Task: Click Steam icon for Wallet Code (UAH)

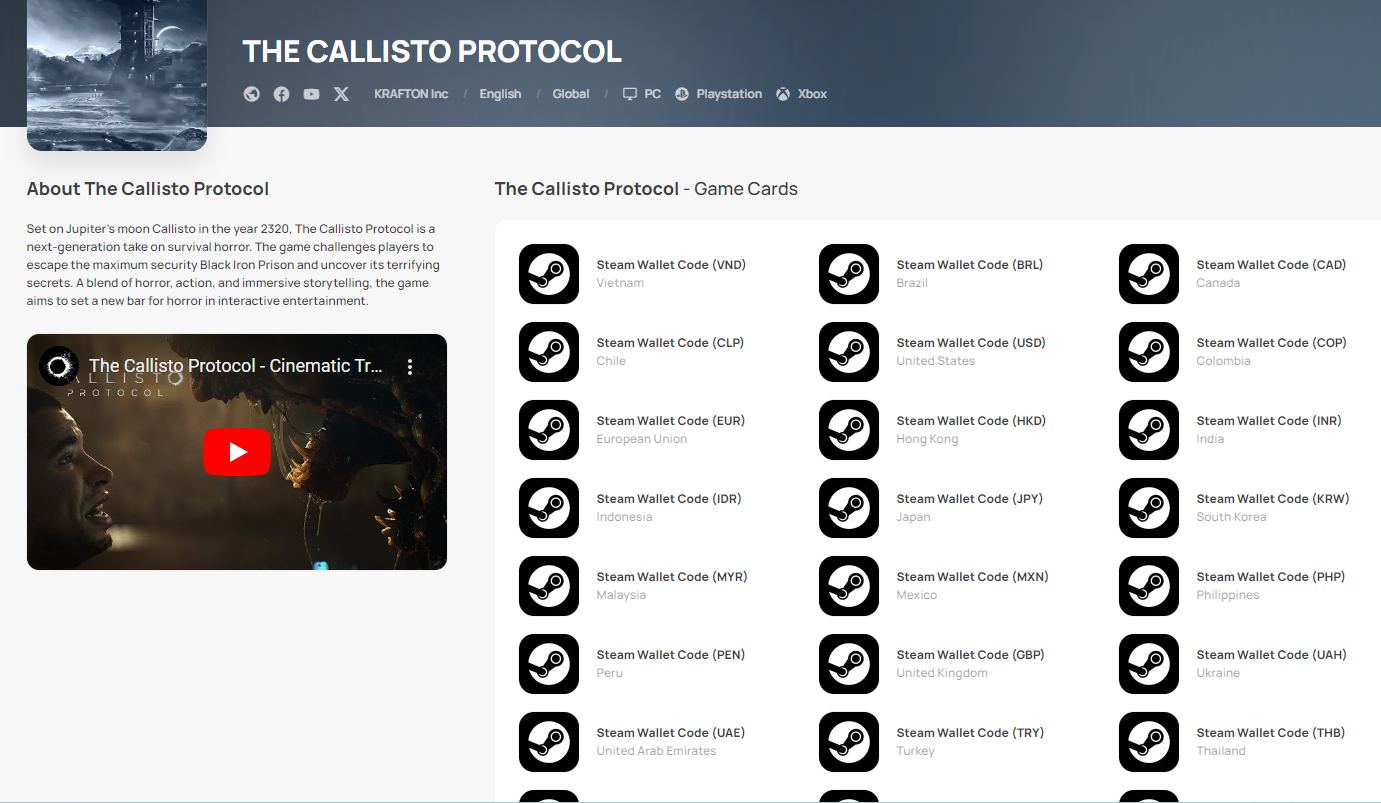Action: pyautogui.click(x=1149, y=664)
